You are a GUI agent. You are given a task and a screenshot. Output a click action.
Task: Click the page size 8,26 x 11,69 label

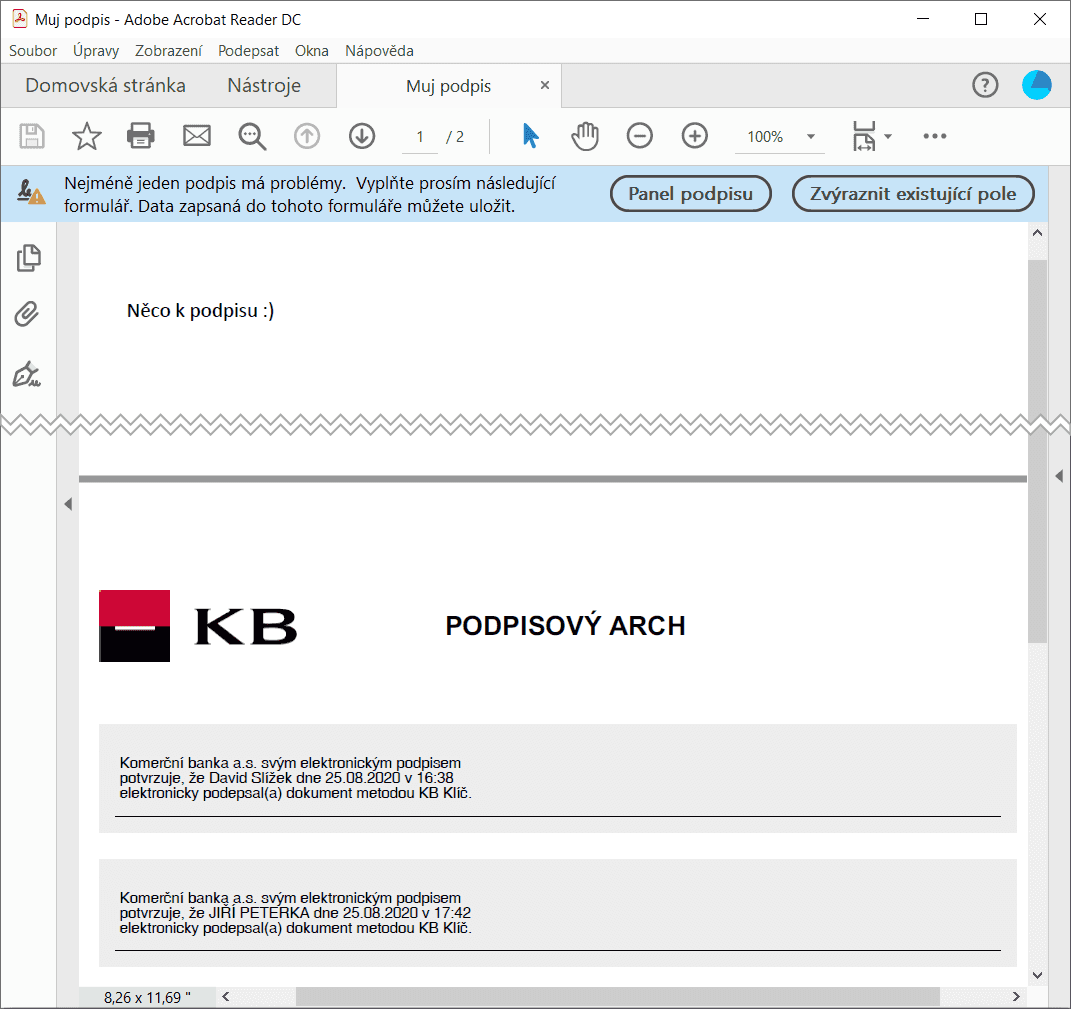point(147,997)
